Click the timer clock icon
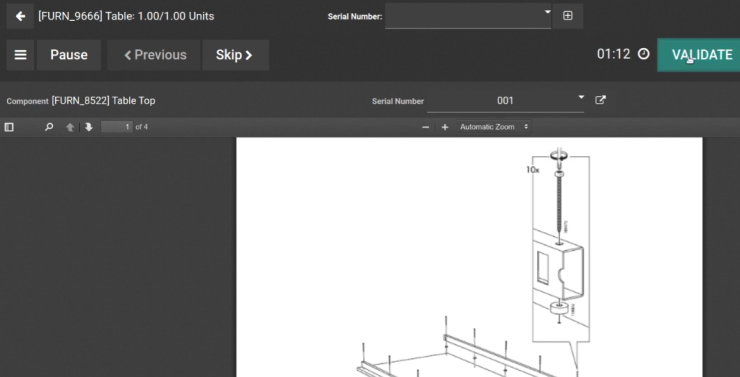 click(x=644, y=54)
